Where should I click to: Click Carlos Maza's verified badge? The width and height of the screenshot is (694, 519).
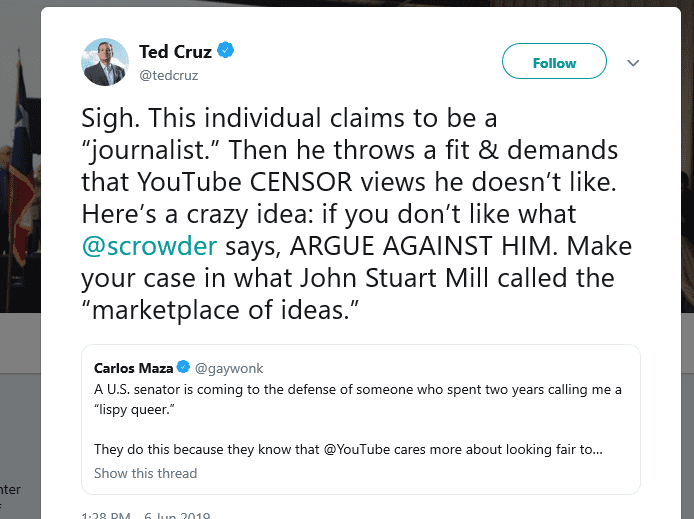click(x=183, y=367)
